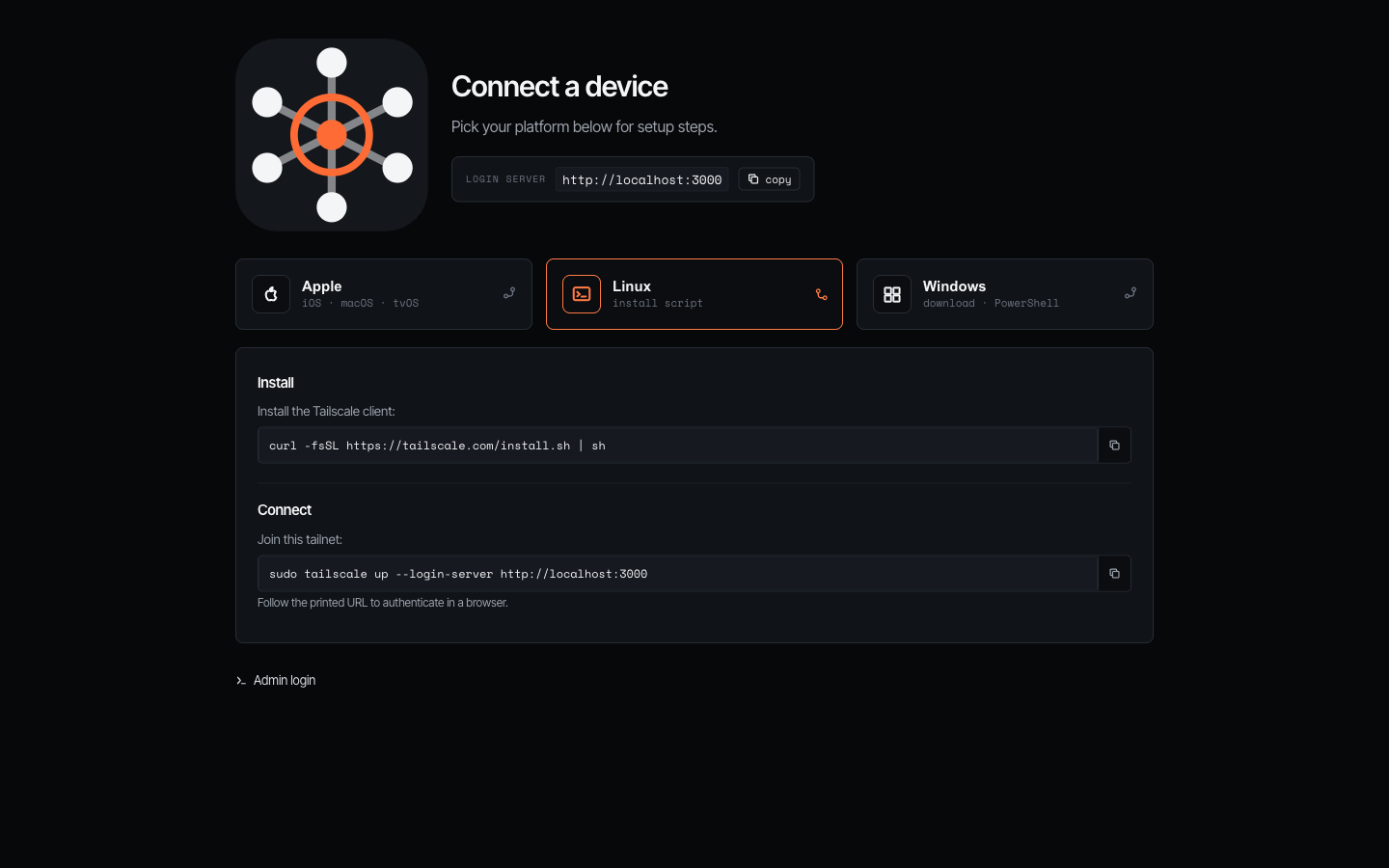Select the login server URL http://localhost:3000

(x=642, y=179)
